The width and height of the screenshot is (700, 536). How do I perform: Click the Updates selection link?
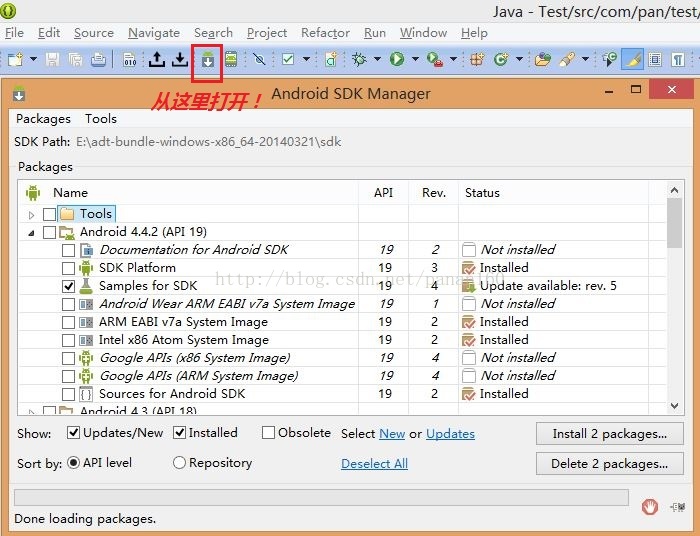[x=450, y=434]
